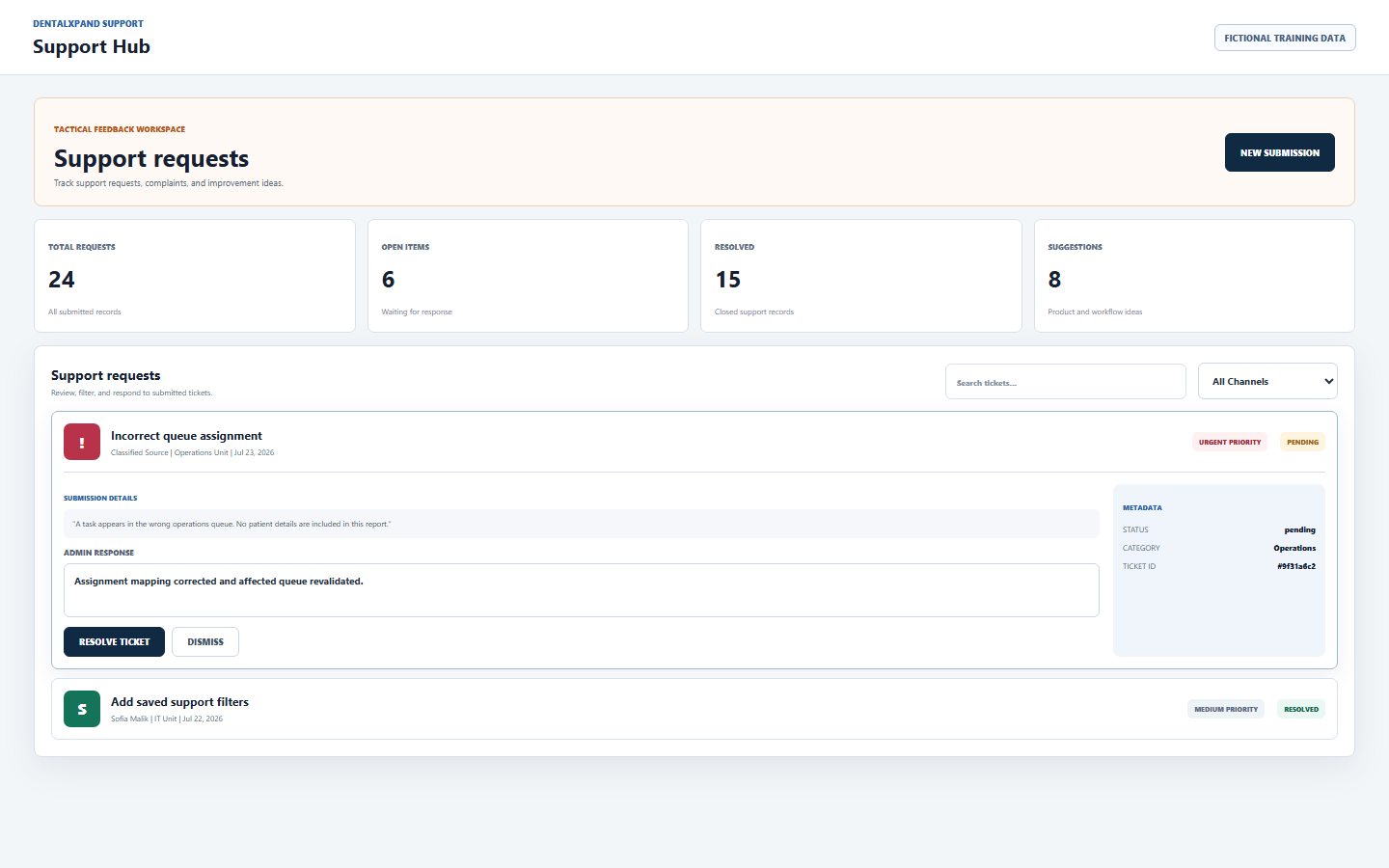Screen dimensions: 1389x868
Task: Click the Resolved status tag
Action: 1301,709
